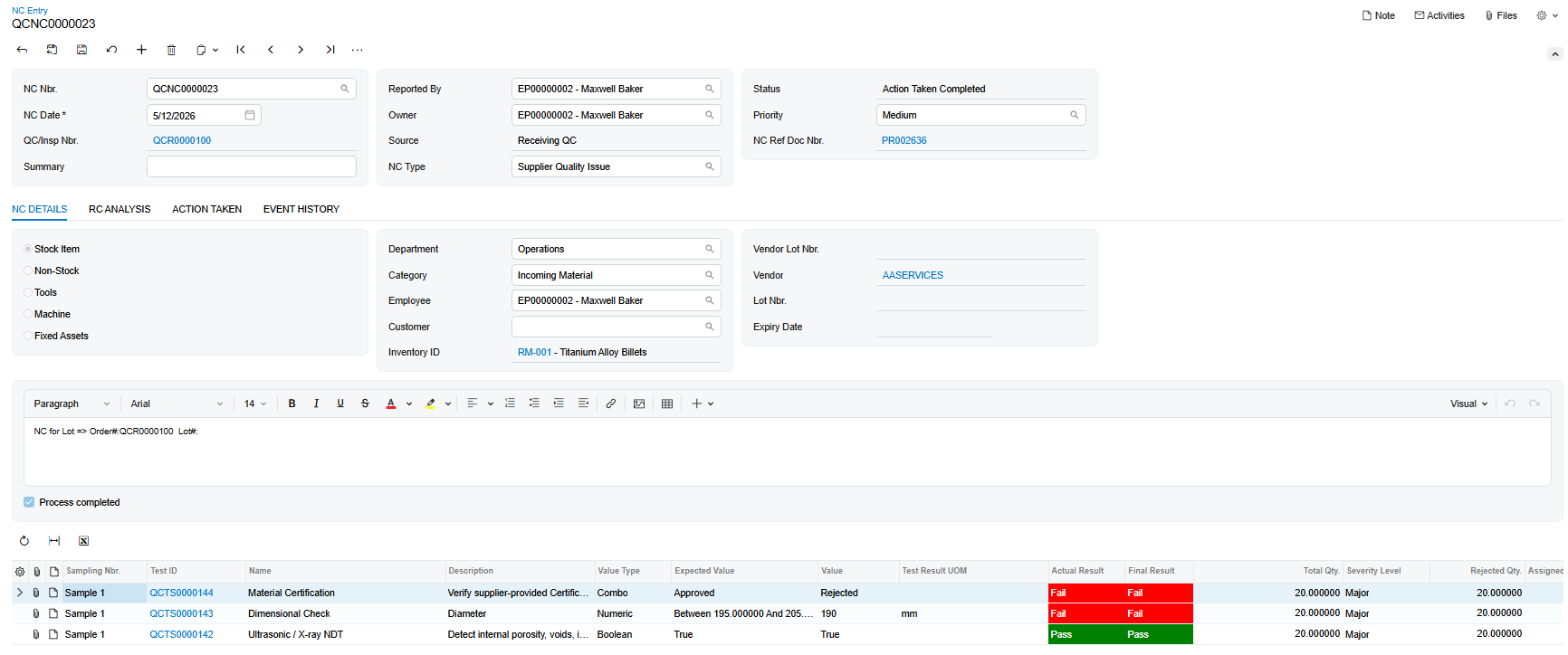The height and width of the screenshot is (655, 1568).
Task: Open test QCTS0000142 link
Action: (x=181, y=634)
